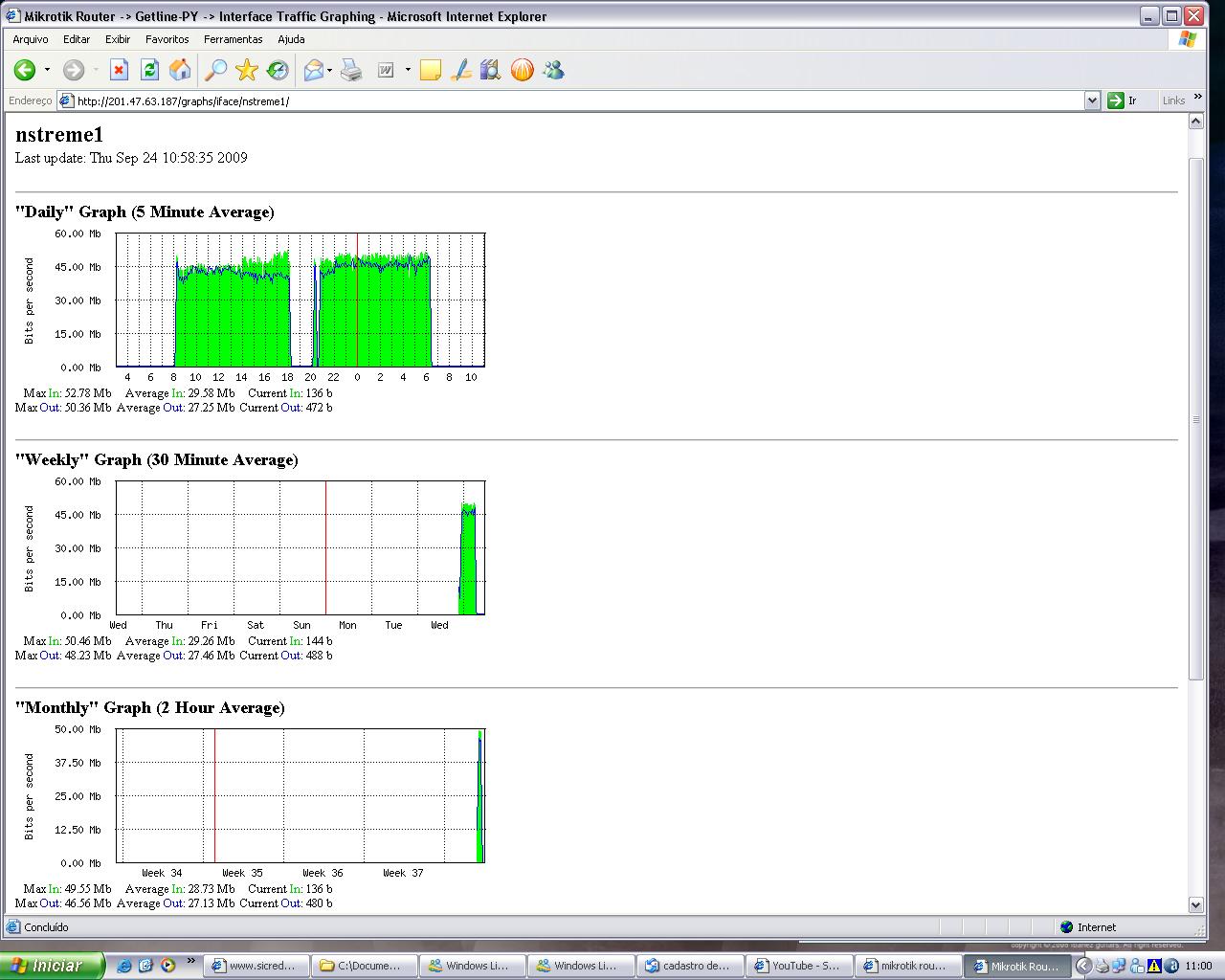Open Favorites star panel
This screenshot has width=1225, height=980.
click(247, 70)
